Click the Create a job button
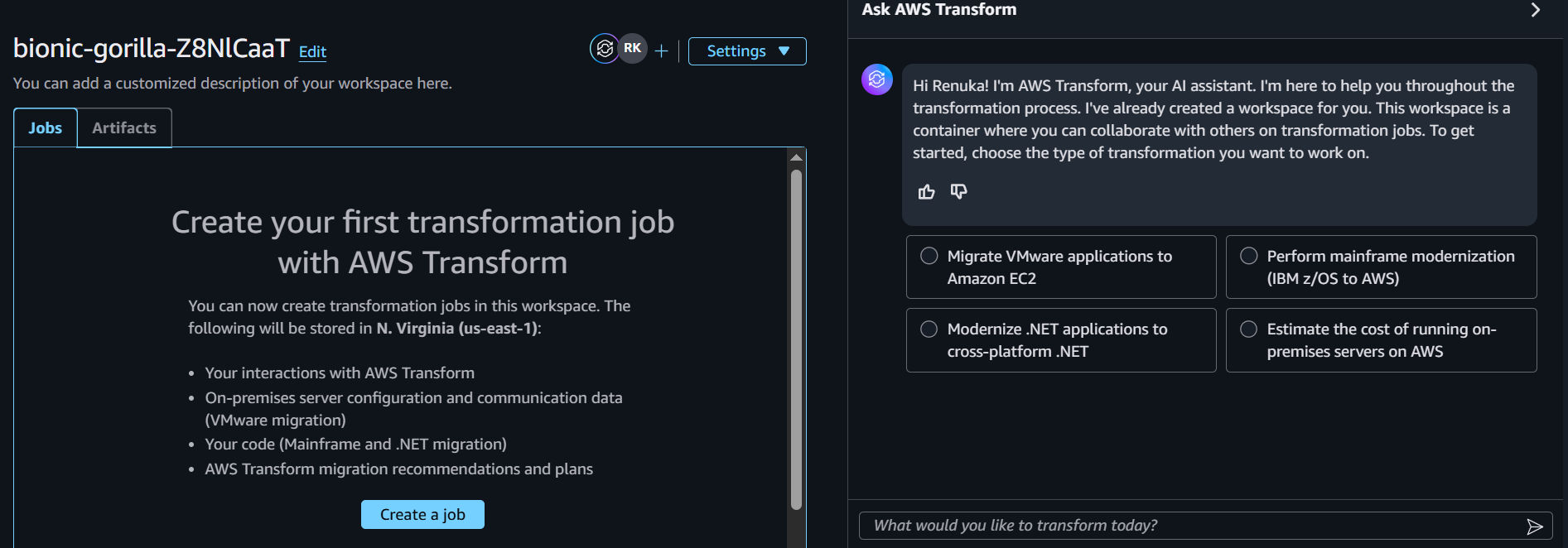 (422, 515)
